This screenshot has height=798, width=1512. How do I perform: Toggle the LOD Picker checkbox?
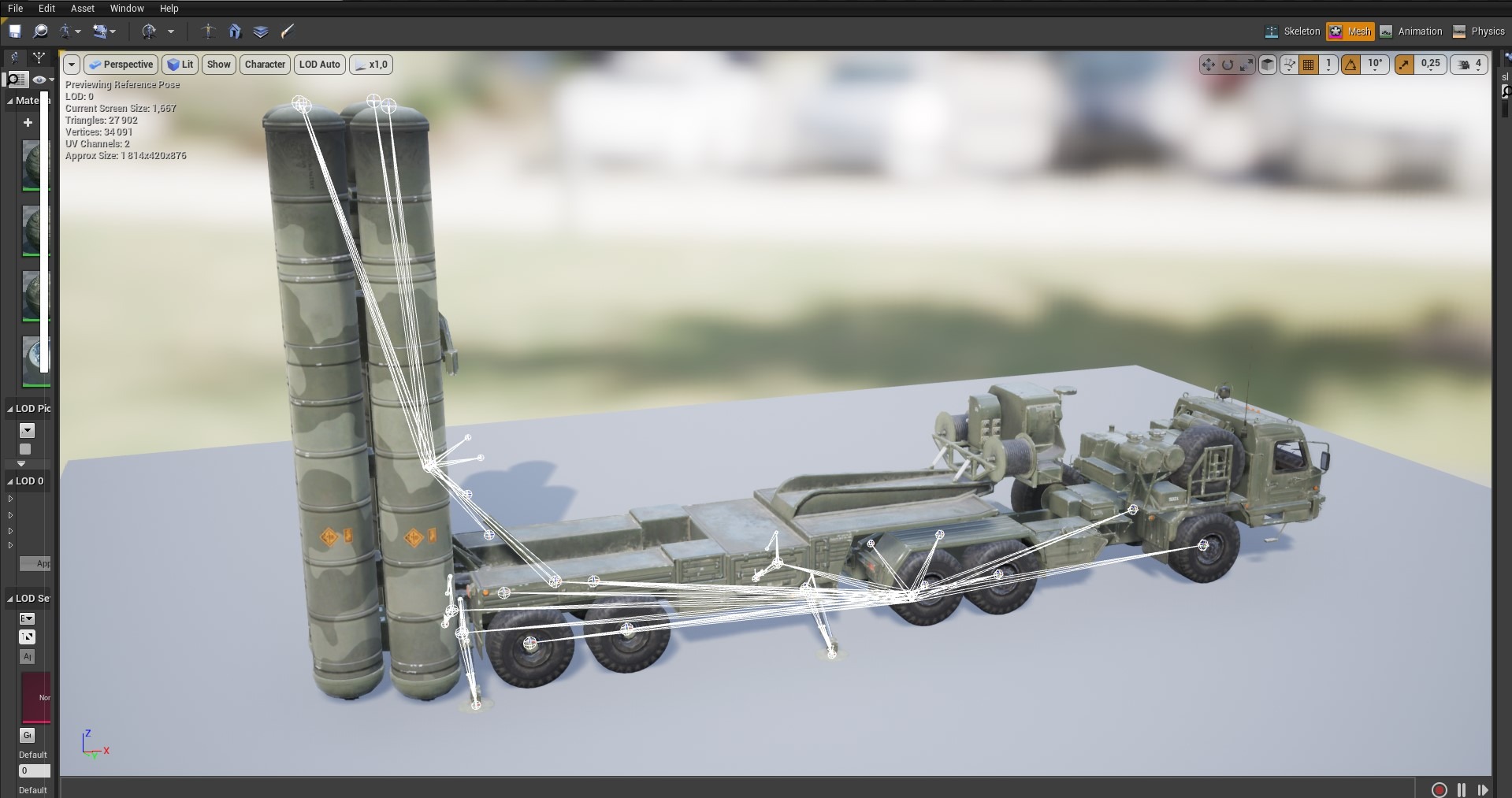click(25, 449)
